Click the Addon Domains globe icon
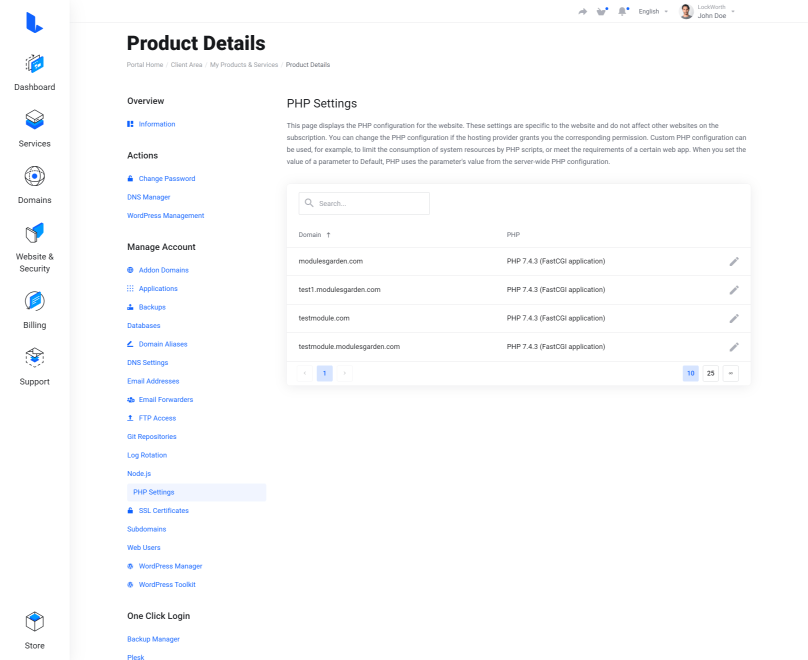 [130, 270]
